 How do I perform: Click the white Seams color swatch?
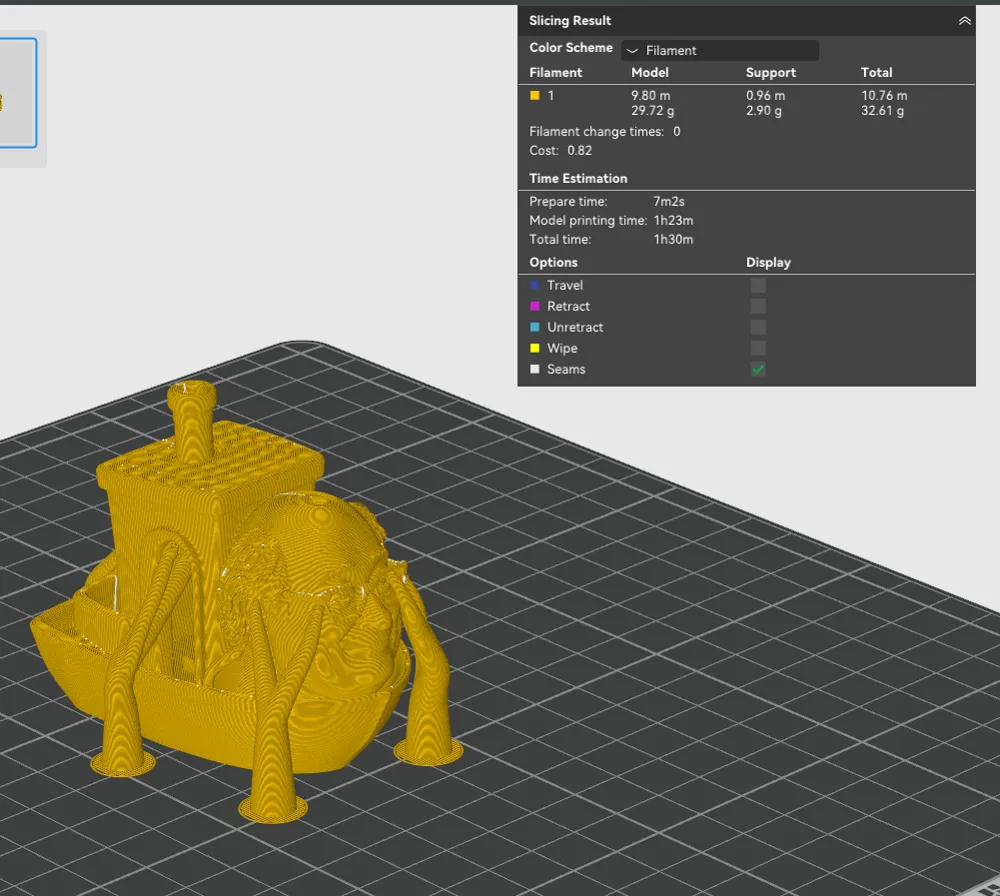534,369
